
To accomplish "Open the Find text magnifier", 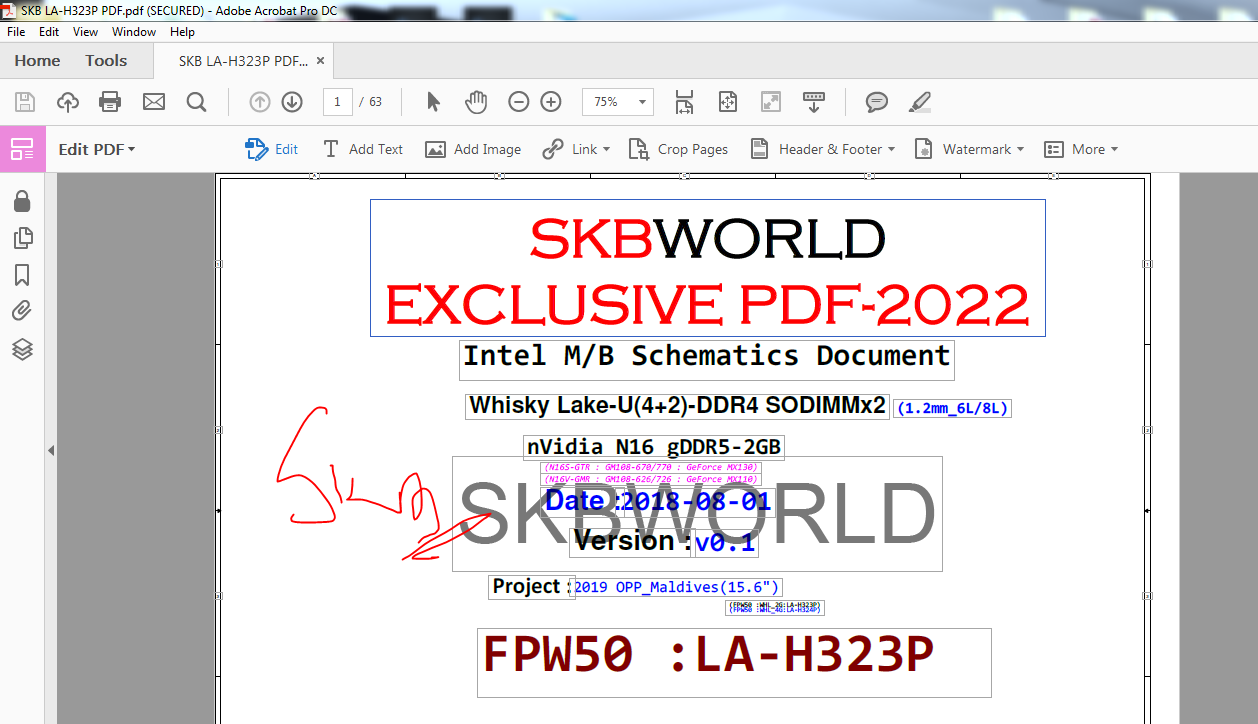I will tap(196, 101).
